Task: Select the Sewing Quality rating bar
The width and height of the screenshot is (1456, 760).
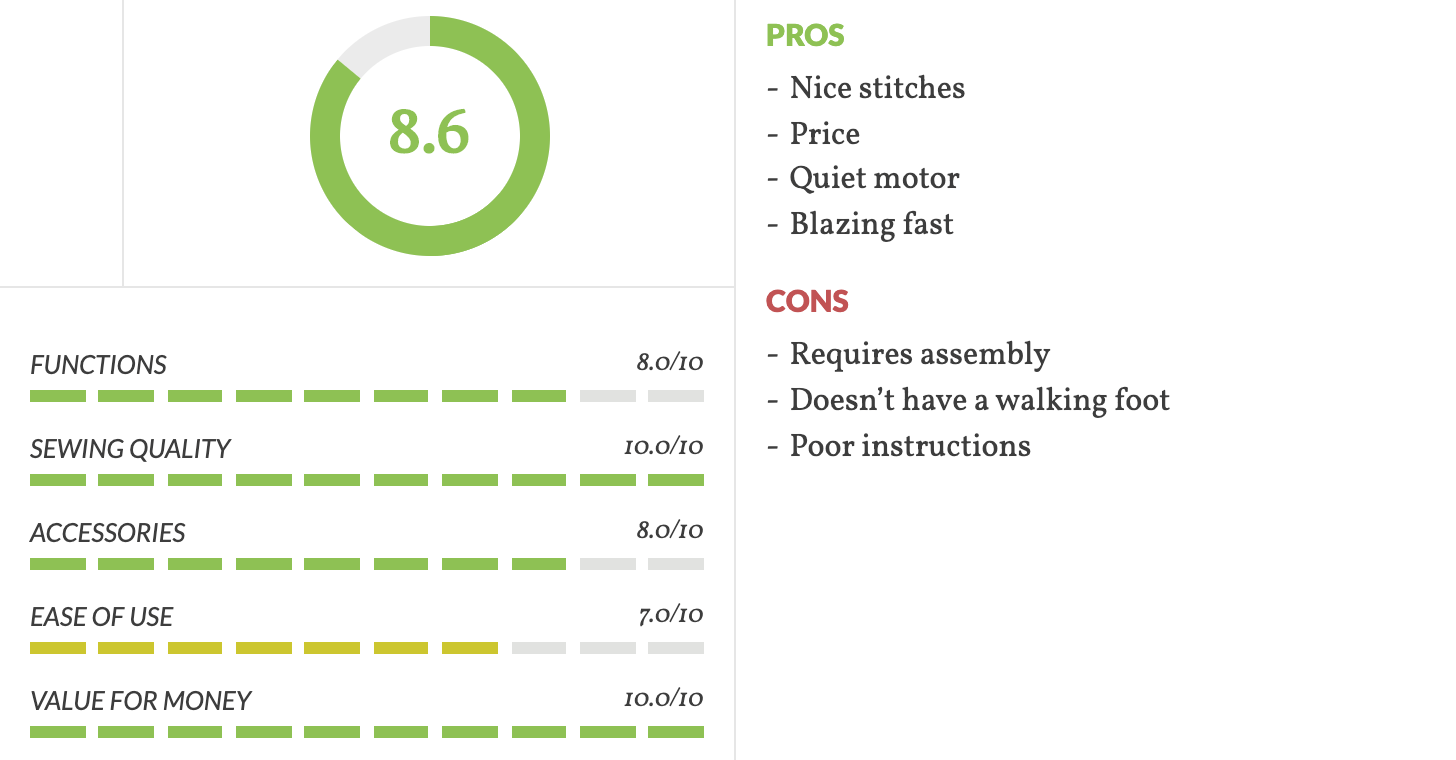Action: (x=366, y=481)
